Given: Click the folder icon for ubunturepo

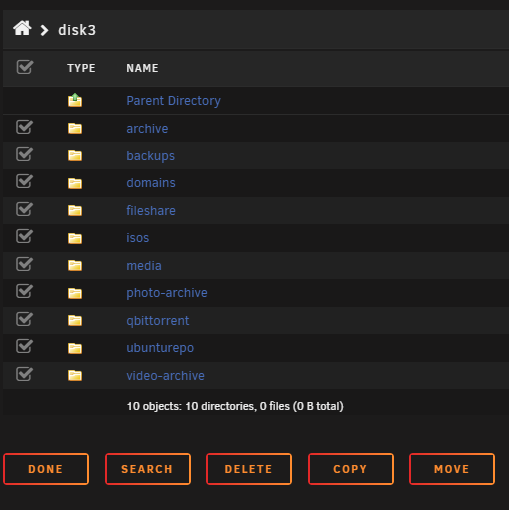Looking at the screenshot, I should point(75,348).
